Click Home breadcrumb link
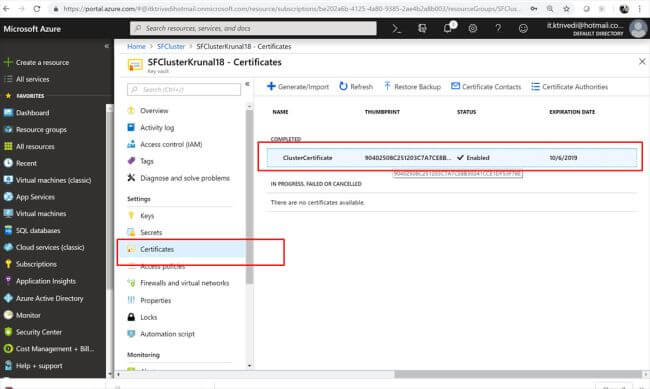The width and height of the screenshot is (650, 389). pyautogui.click(x=136, y=46)
